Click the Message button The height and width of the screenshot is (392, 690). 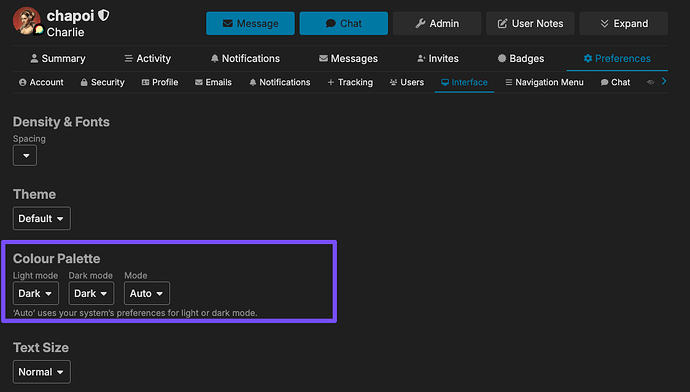250,23
